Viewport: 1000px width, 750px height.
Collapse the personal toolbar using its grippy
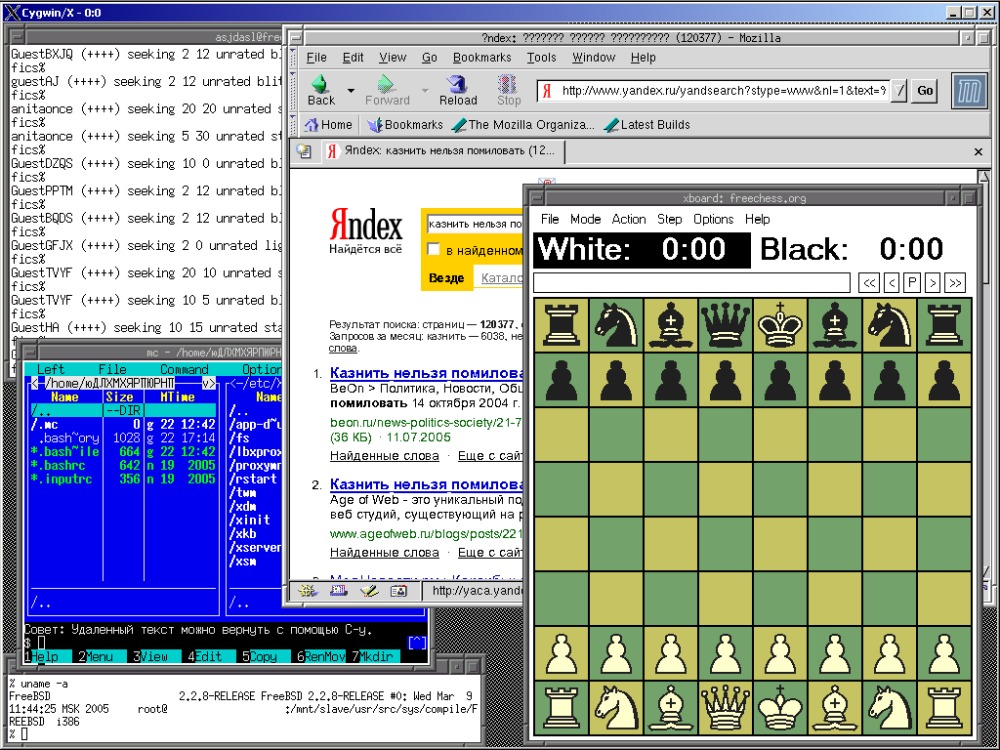point(293,124)
